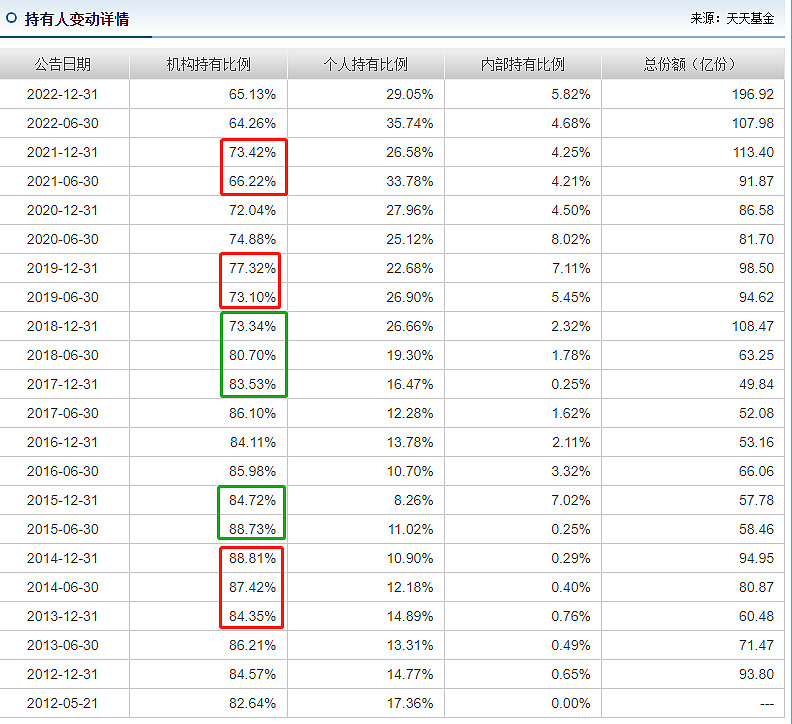Click the 个人持有比例 column header
Image resolution: width=792 pixels, height=724 pixels.
[x=366, y=64]
